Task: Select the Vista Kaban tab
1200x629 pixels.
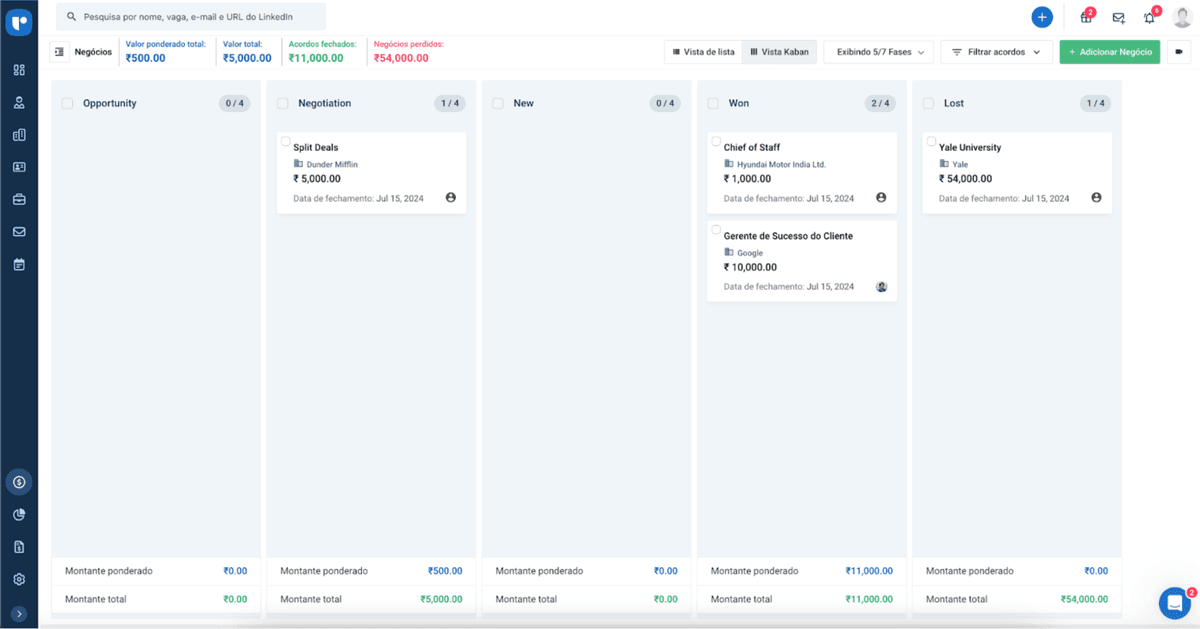Action: point(779,51)
